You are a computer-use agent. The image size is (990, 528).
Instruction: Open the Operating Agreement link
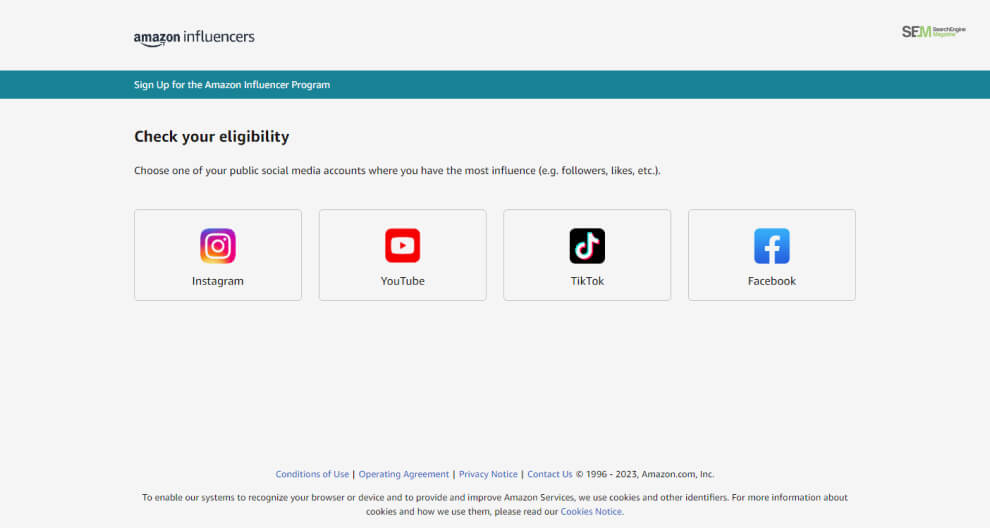404,474
